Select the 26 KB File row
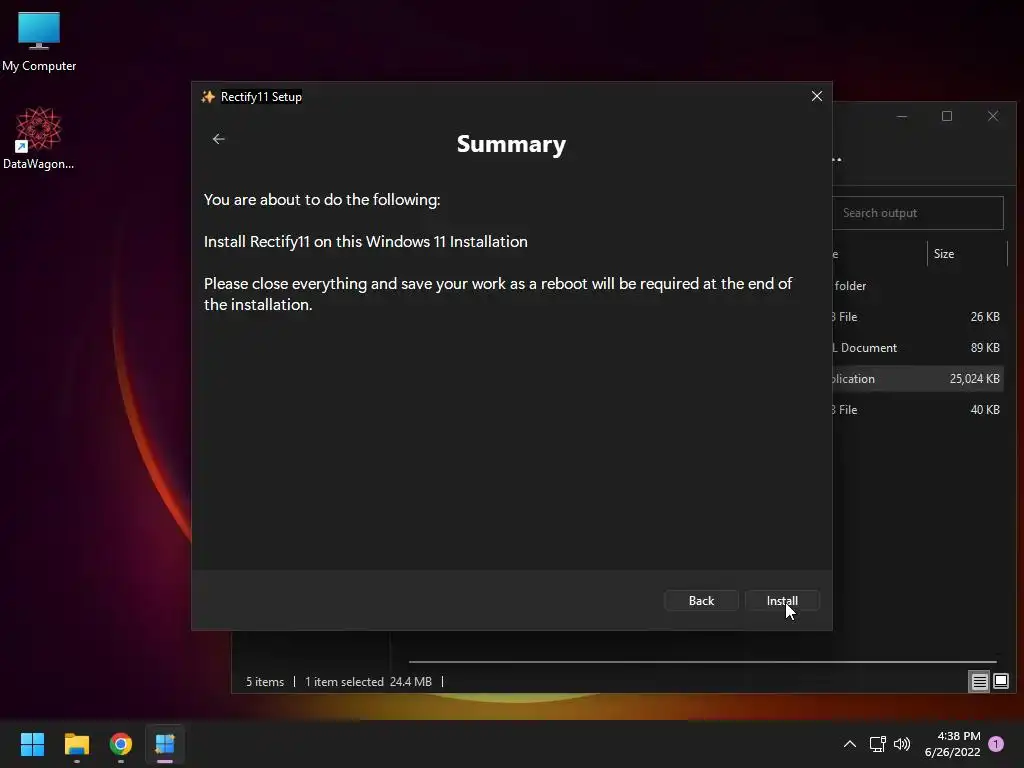The image size is (1024, 768). (x=918, y=317)
